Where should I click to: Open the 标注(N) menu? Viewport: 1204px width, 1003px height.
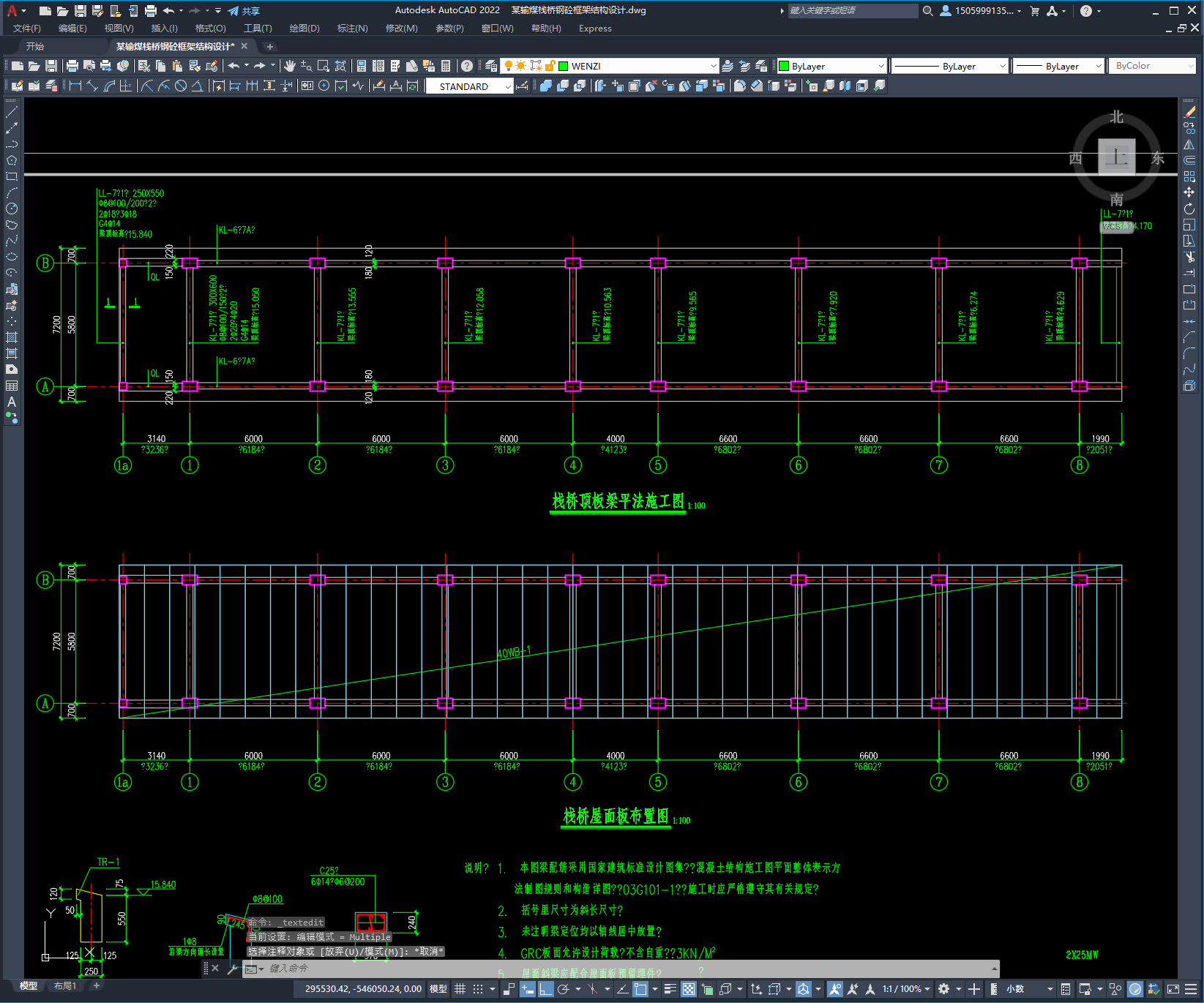352,29
